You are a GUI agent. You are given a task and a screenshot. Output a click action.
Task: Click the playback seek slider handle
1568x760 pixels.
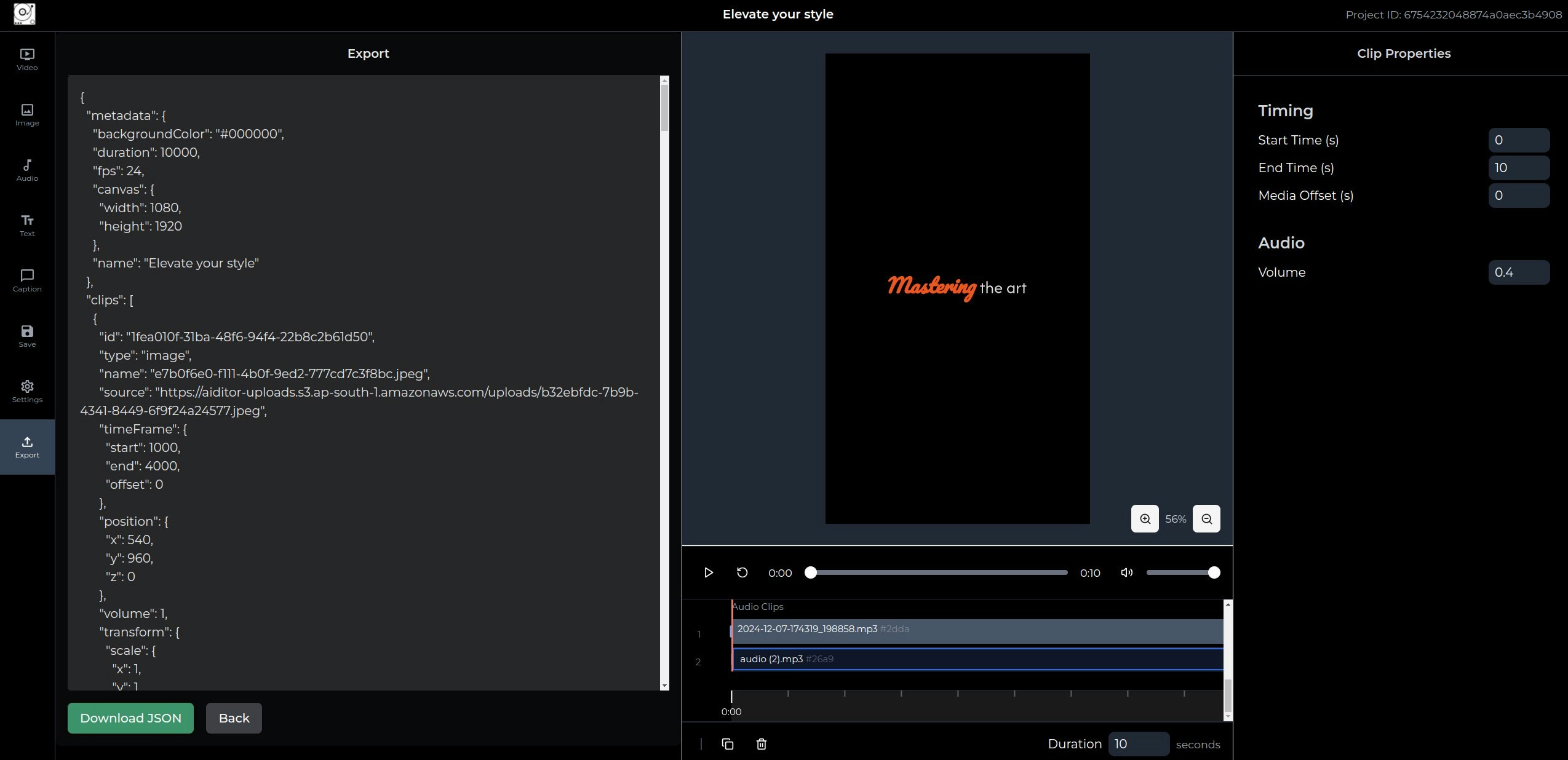pos(811,572)
